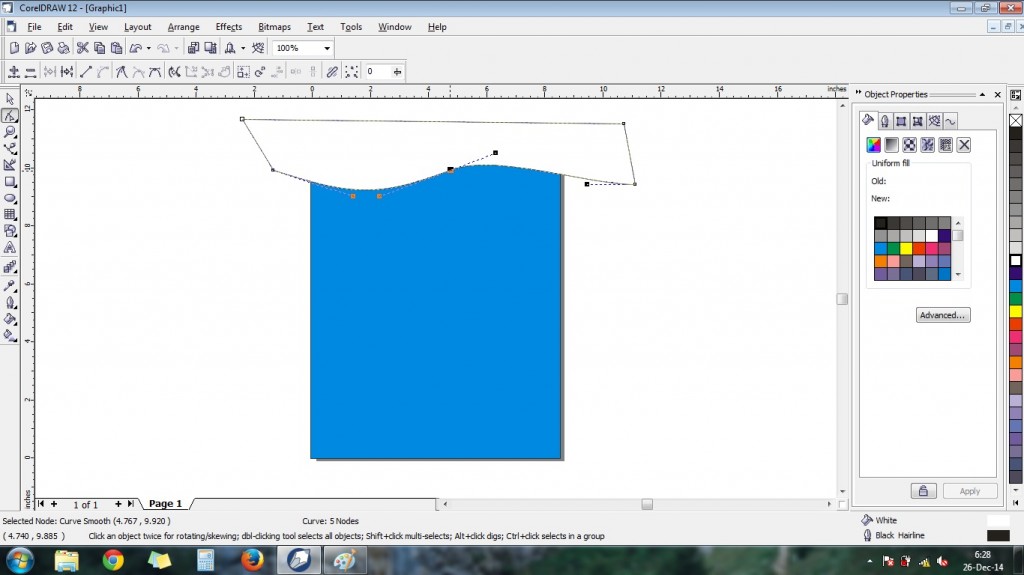This screenshot has height=575, width=1024.
Task: Select Pattern fill type button
Action: click(909, 145)
